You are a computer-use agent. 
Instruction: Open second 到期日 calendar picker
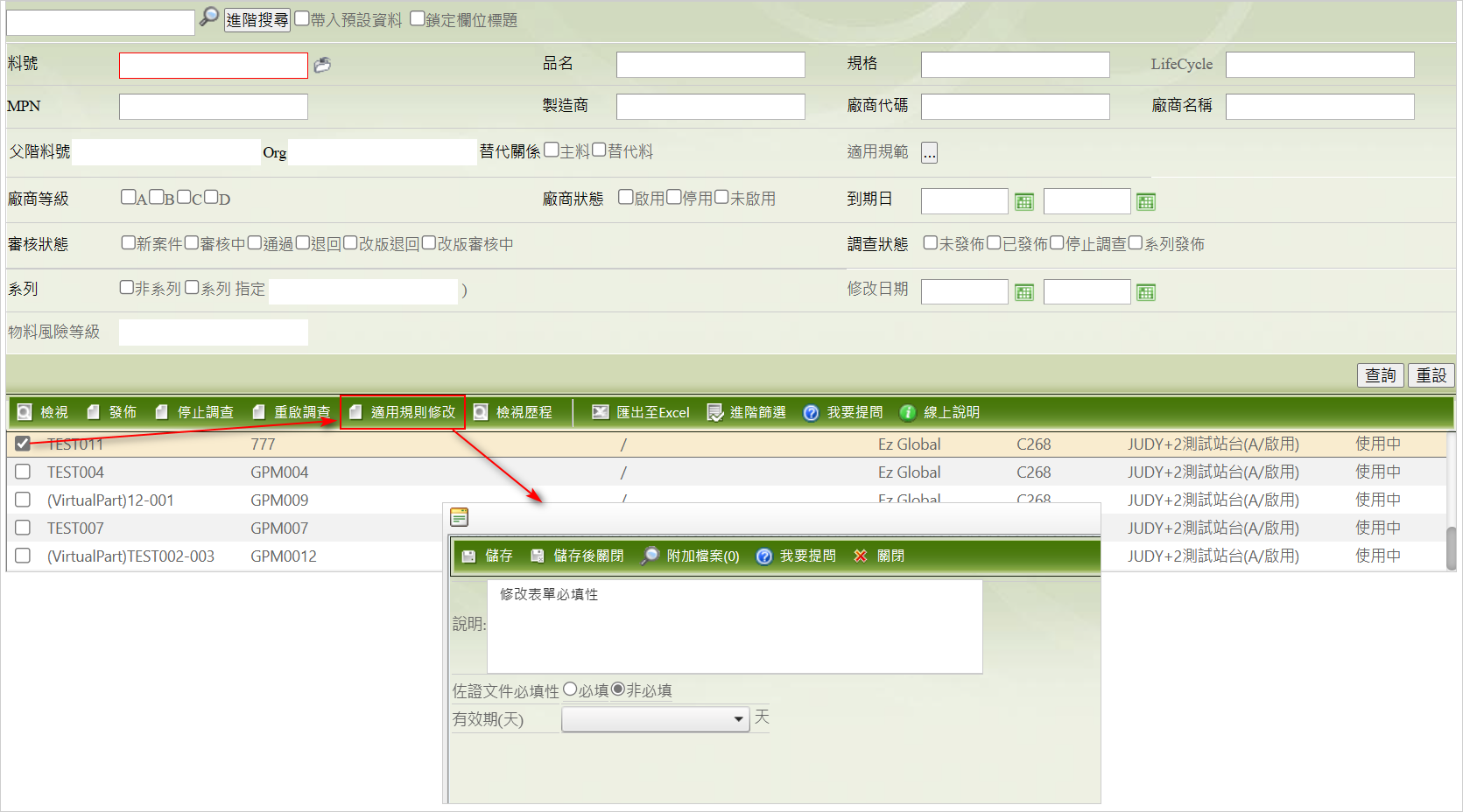tap(1145, 202)
